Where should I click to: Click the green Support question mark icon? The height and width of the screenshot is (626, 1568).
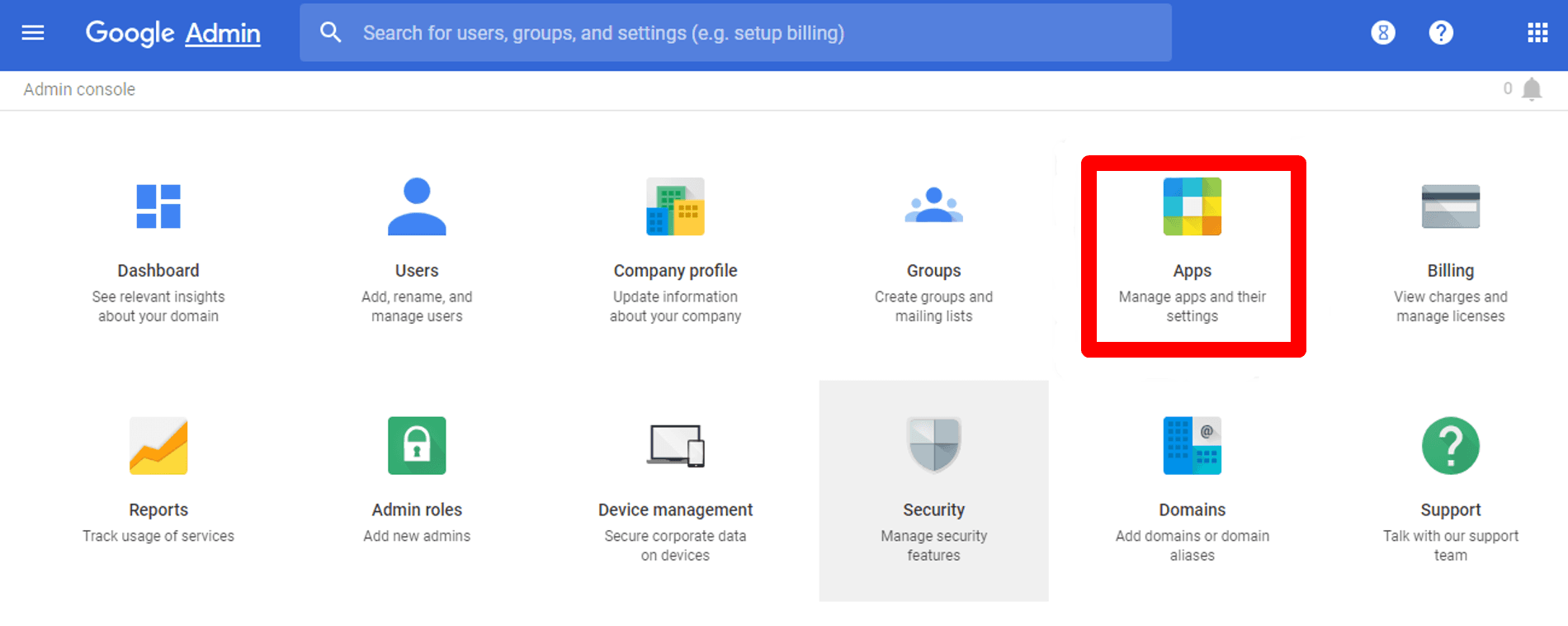click(1451, 446)
